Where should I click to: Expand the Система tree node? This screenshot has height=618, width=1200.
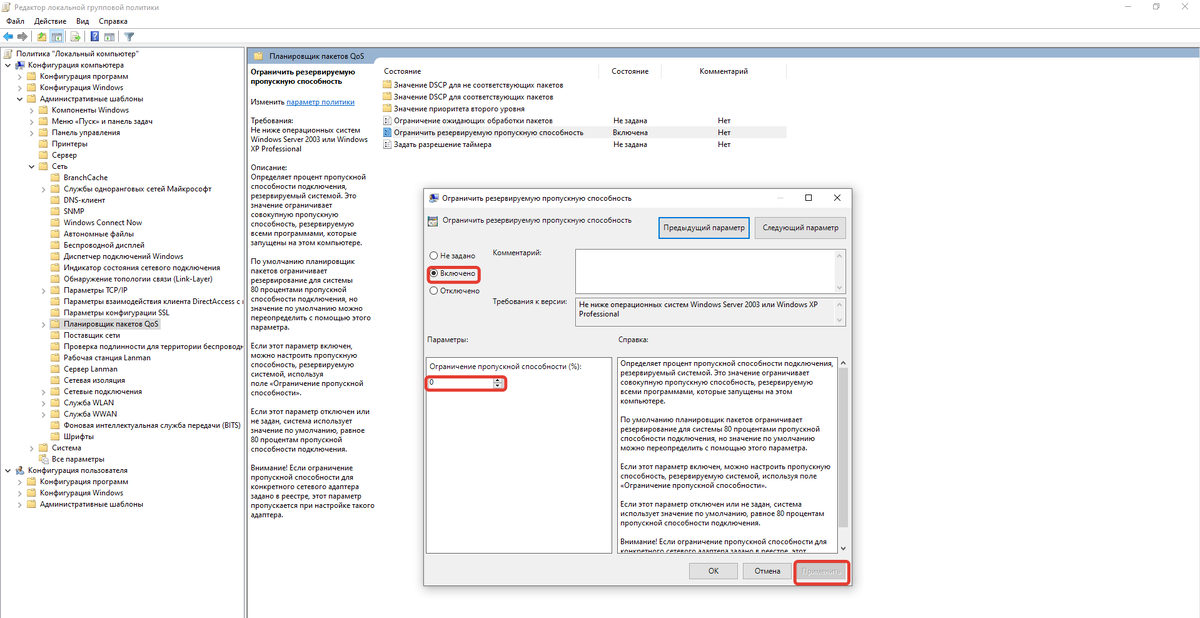click(x=31, y=448)
